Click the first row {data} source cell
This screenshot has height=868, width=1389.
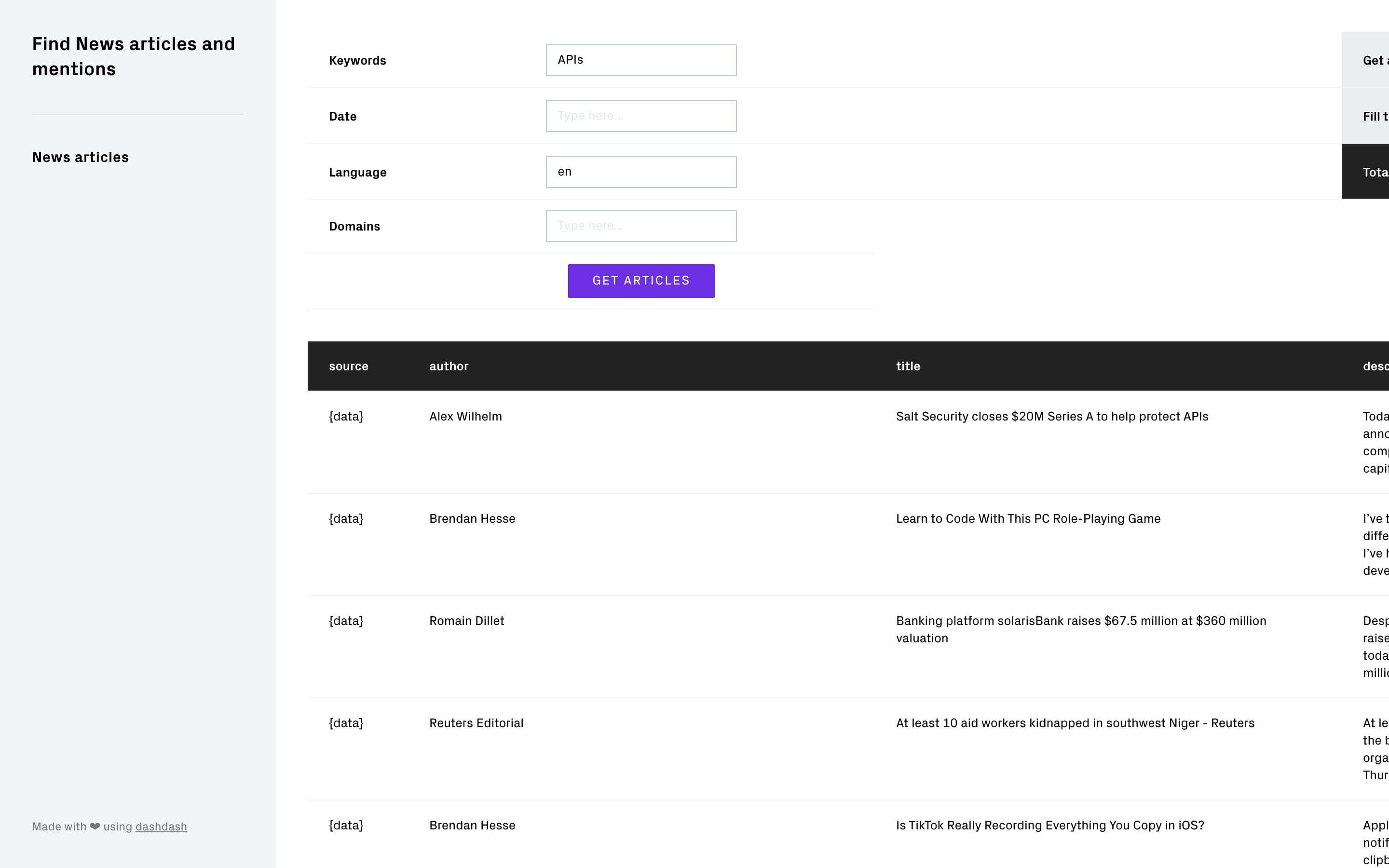coord(346,417)
